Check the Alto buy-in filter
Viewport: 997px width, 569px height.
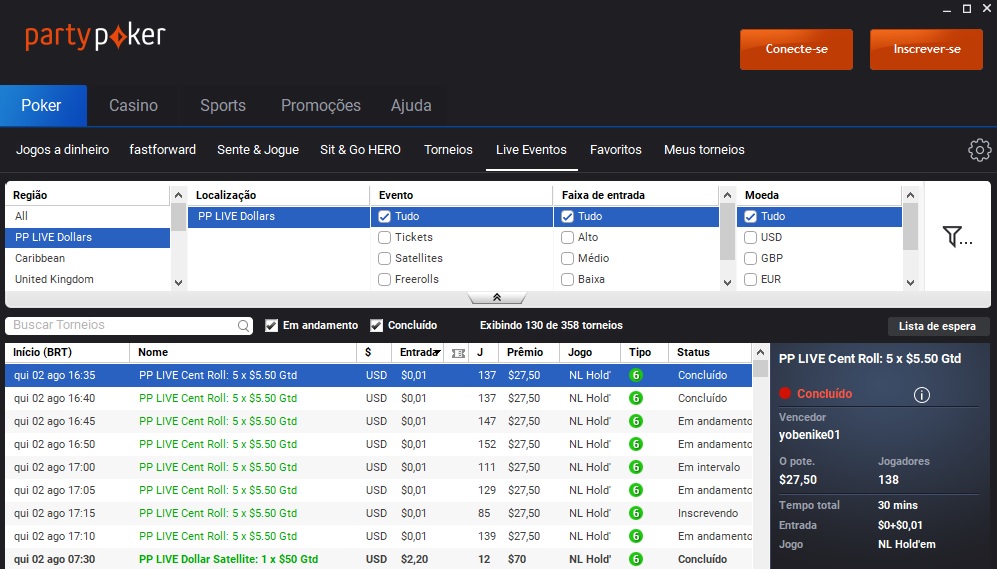[567, 237]
